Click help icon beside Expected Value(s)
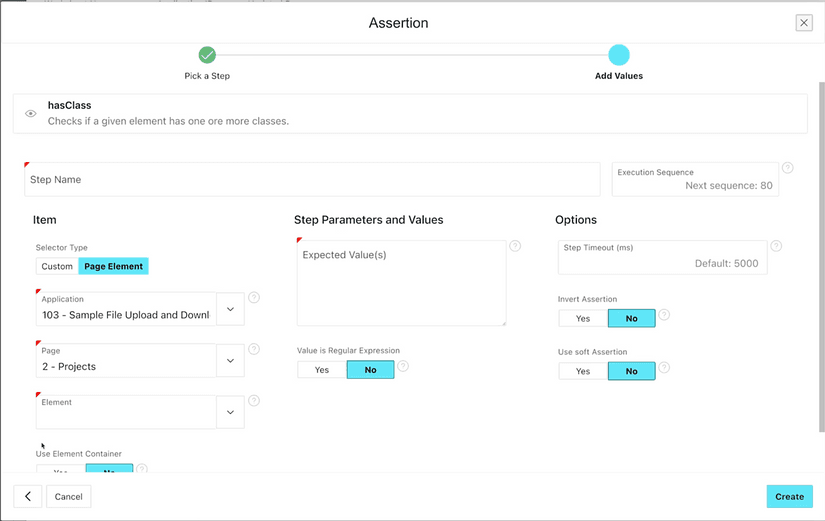Screen dimensions: 825x521 [515, 246]
